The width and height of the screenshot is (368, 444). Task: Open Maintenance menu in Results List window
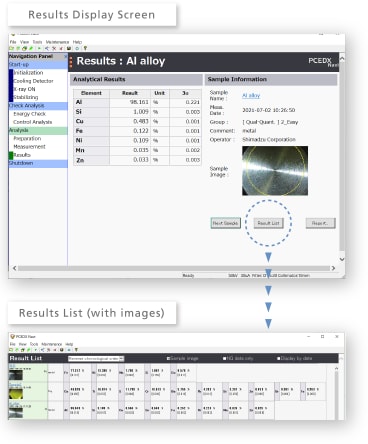(52, 344)
